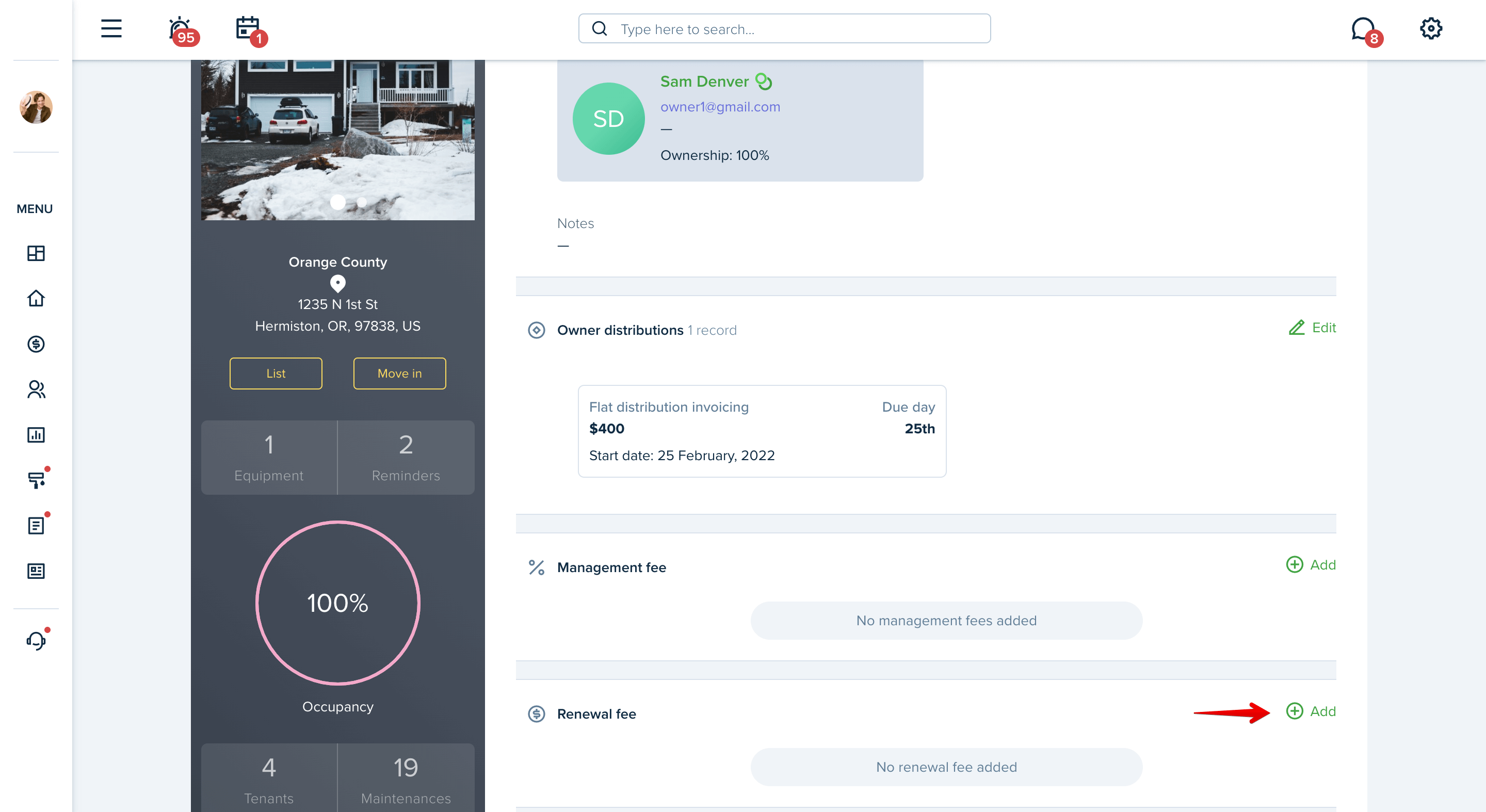Open Accounting dollar icon in sidebar
The image size is (1486, 812).
(36, 344)
